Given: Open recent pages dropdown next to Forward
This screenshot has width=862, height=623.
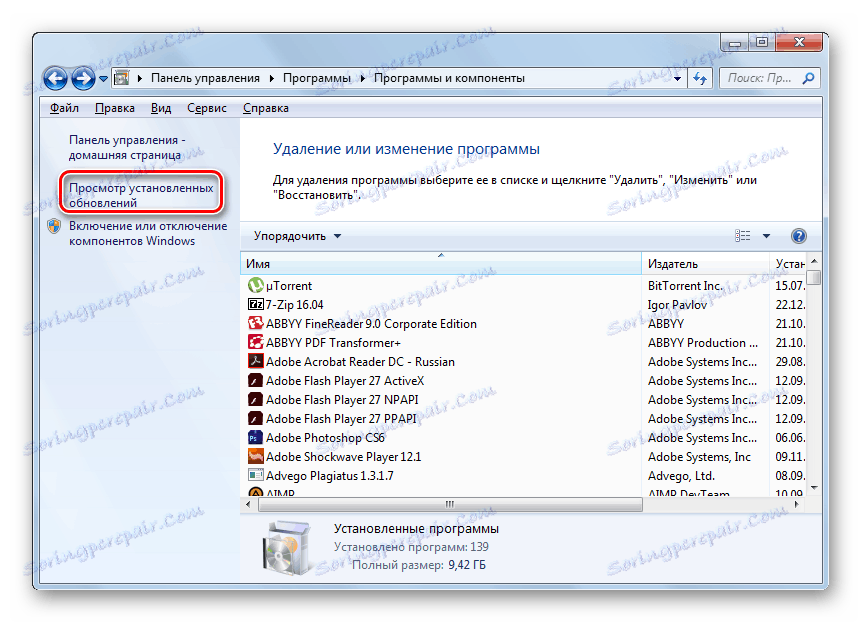Looking at the screenshot, I should click(x=103, y=79).
